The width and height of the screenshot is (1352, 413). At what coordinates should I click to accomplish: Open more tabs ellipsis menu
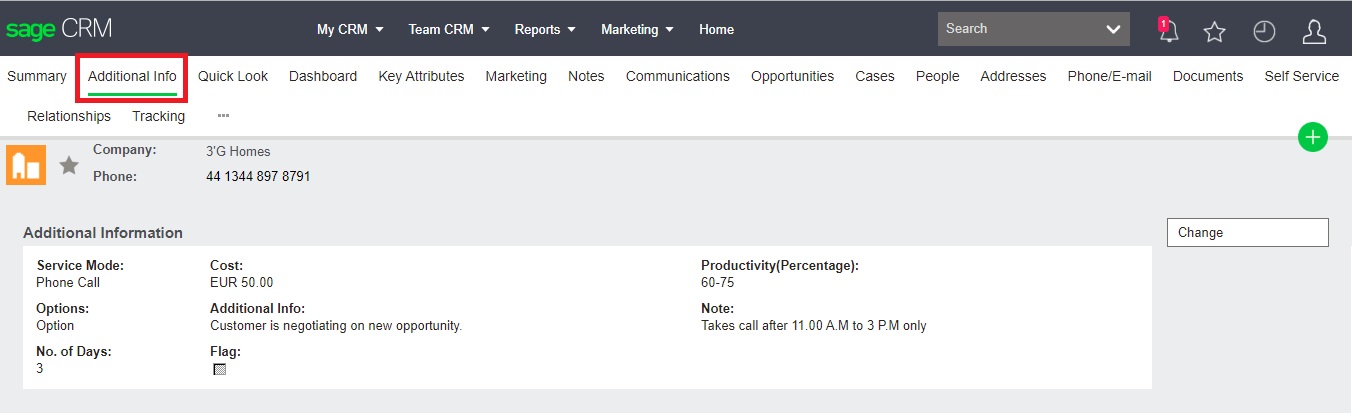[223, 116]
